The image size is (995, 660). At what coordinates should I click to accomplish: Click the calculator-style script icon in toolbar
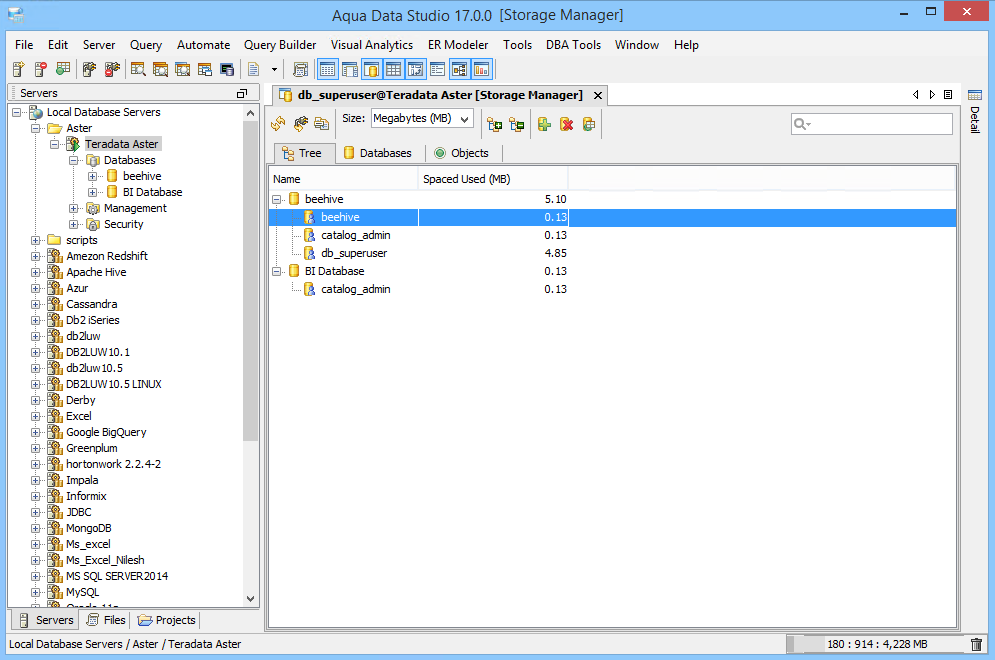[301, 69]
